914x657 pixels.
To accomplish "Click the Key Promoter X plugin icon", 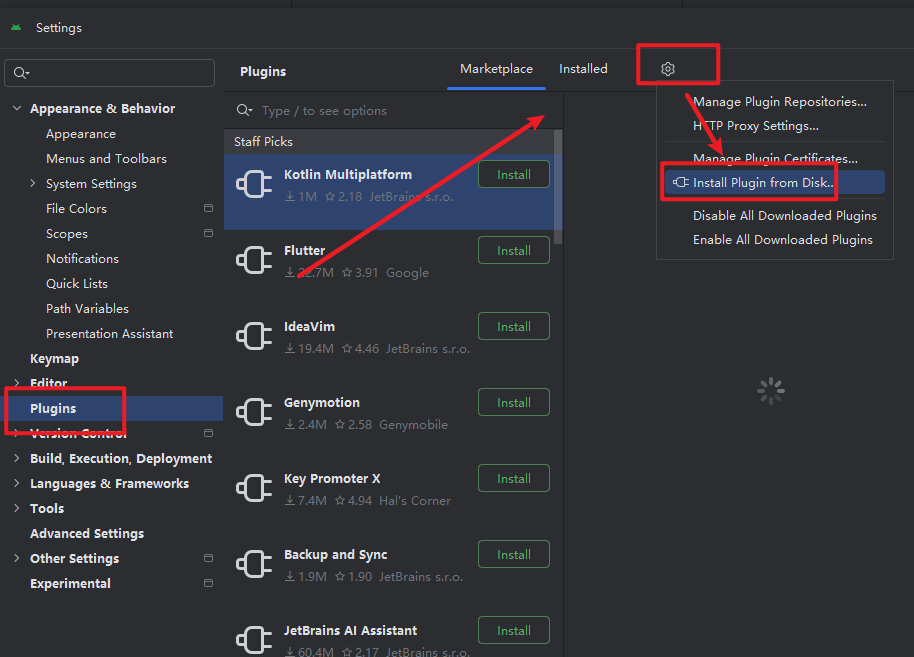I will click(x=253, y=489).
